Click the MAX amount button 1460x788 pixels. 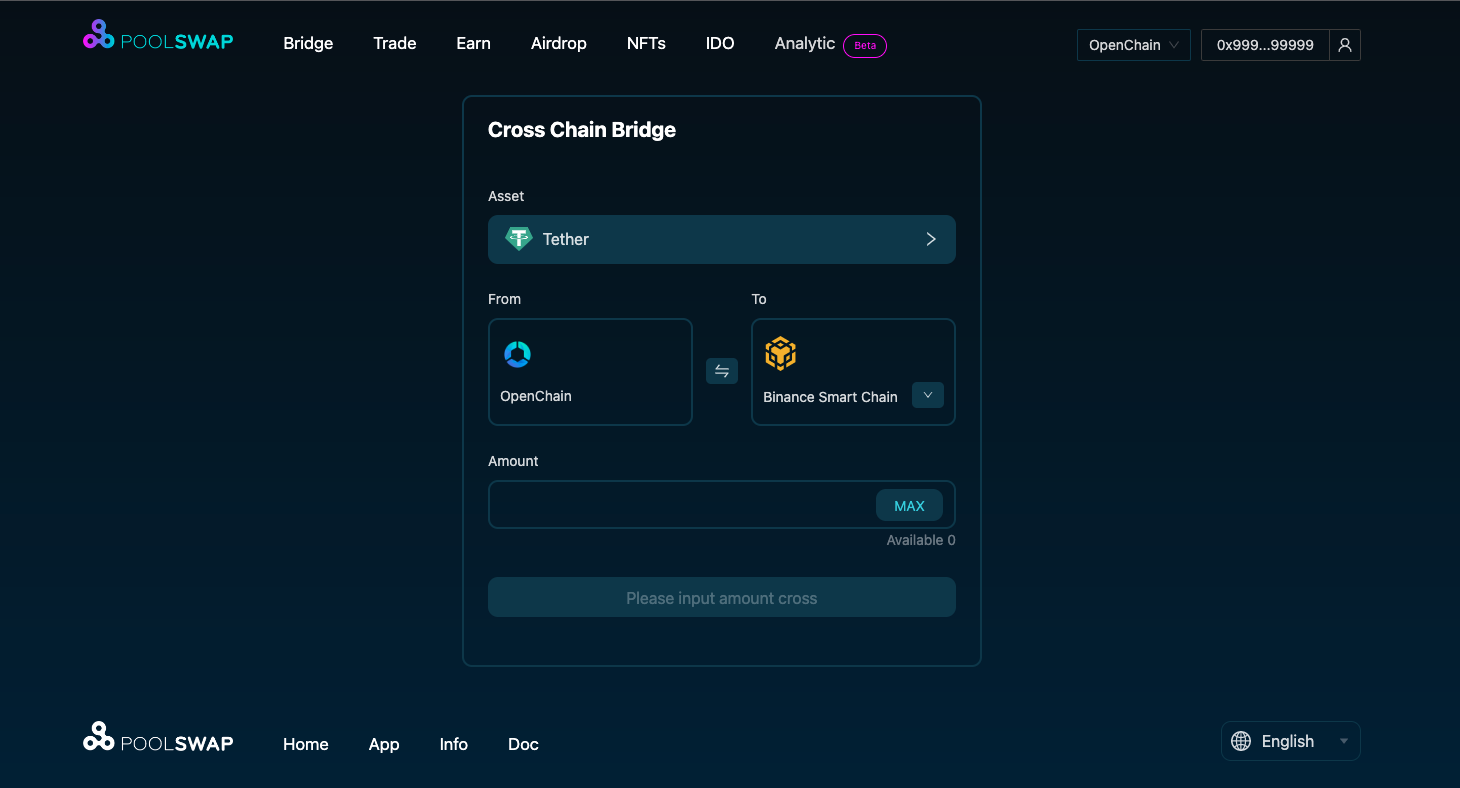[909, 505]
